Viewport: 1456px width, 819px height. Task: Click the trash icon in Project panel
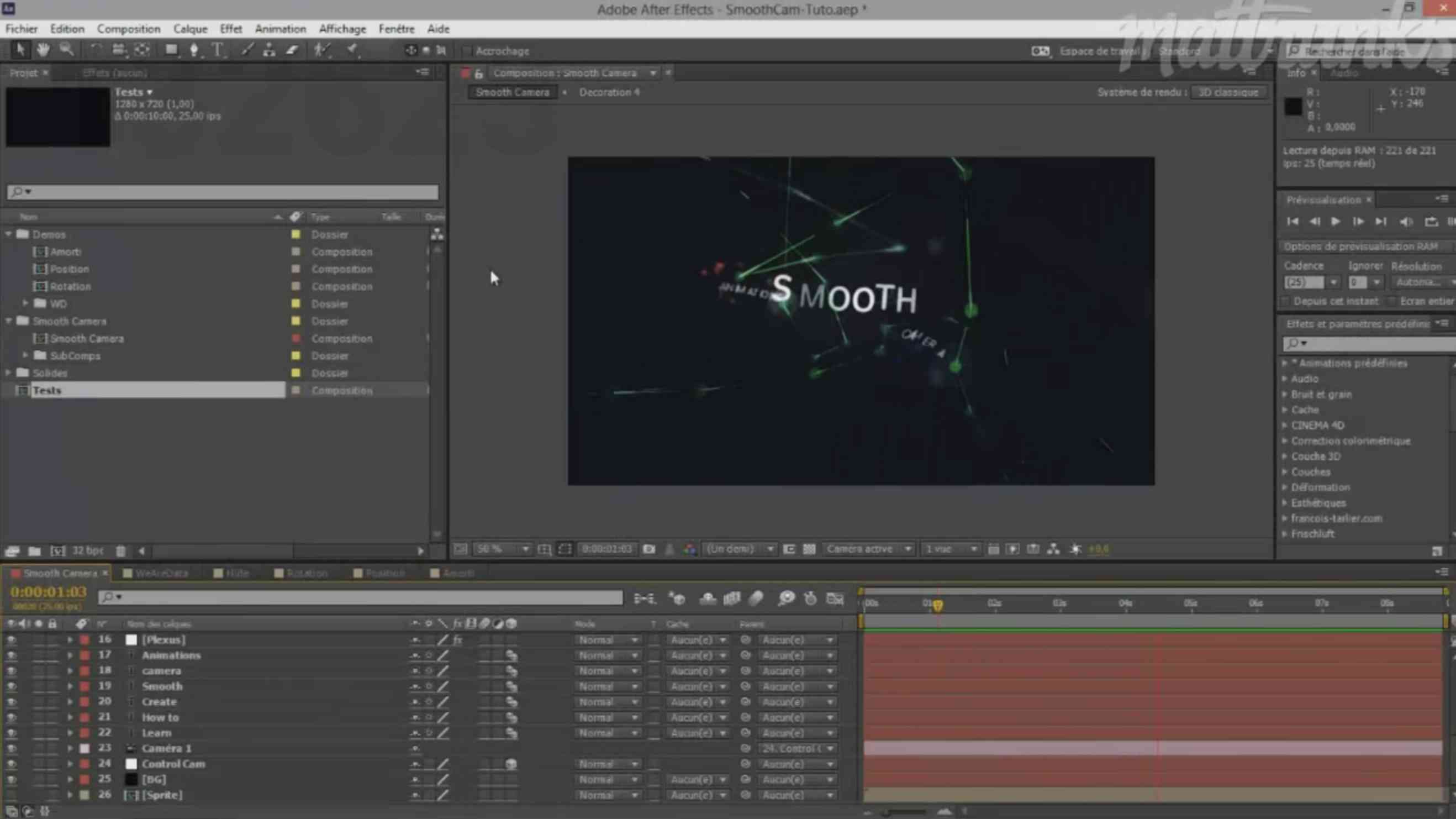[120, 550]
